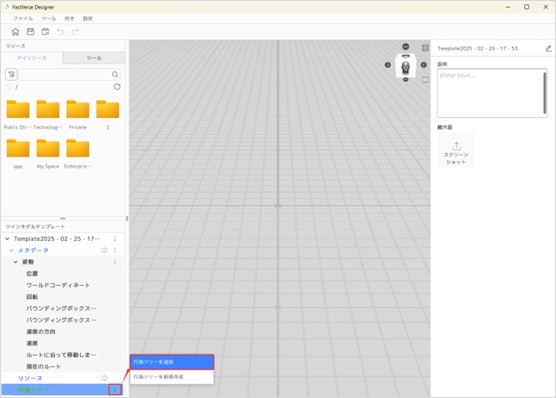Open the three-dot menu for Template2025 row
556x398 pixels.
115,239
